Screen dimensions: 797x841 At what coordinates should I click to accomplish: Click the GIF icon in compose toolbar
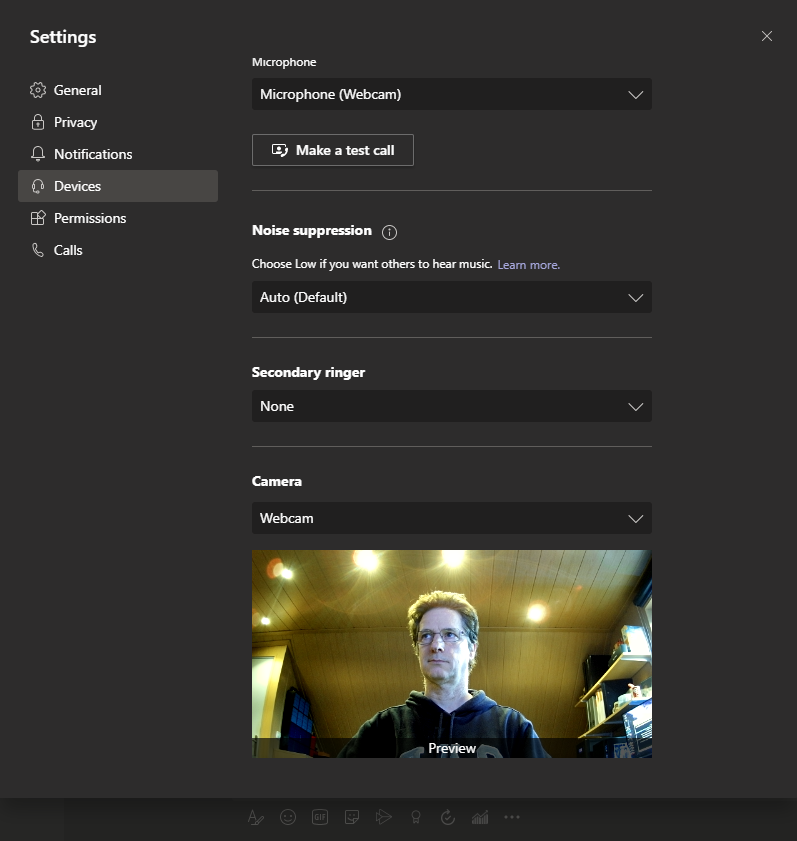[x=320, y=817]
